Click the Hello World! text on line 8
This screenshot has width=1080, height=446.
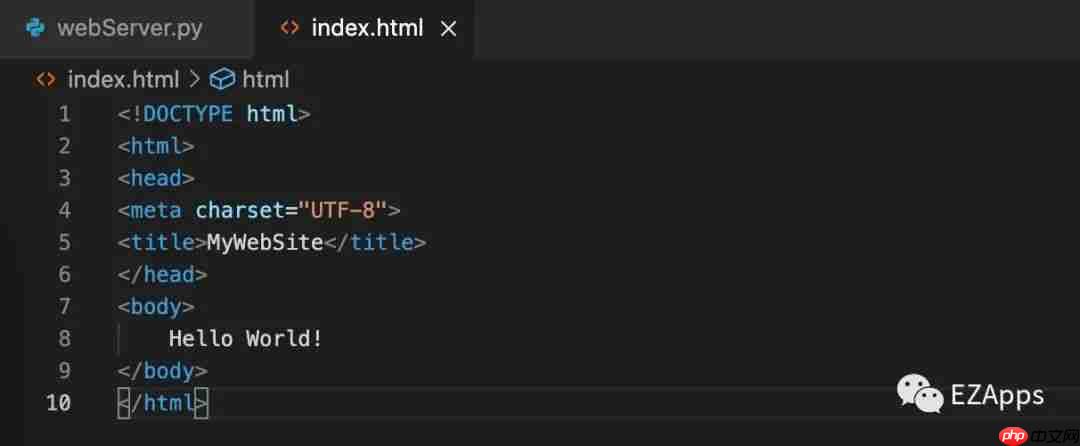246,338
